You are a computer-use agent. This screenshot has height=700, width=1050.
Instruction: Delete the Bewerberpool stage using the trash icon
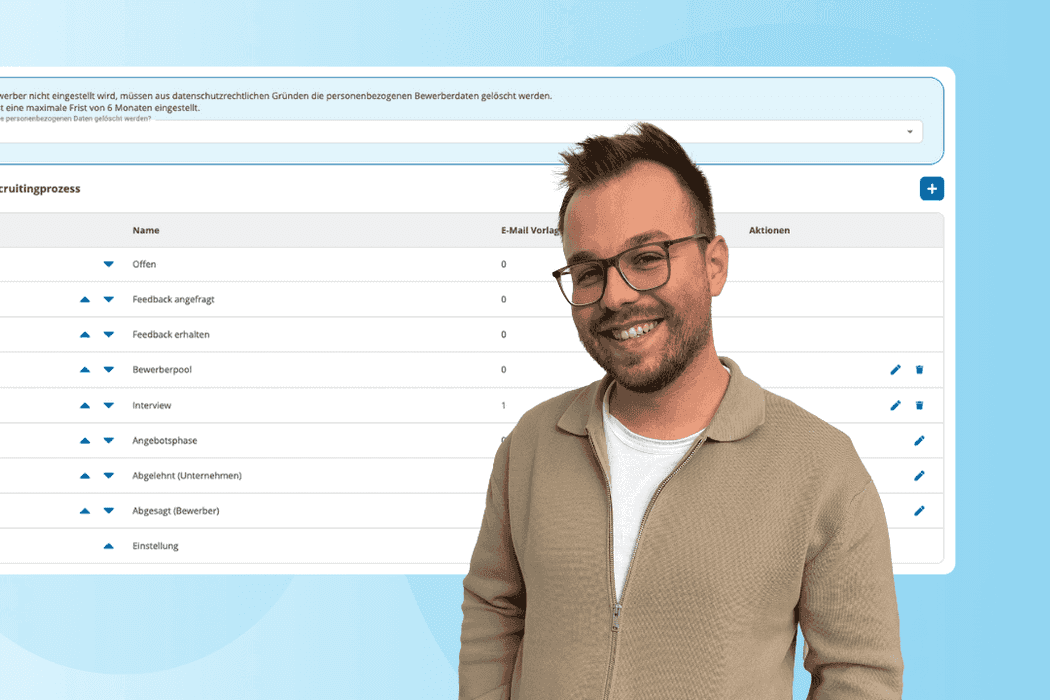[920, 369]
